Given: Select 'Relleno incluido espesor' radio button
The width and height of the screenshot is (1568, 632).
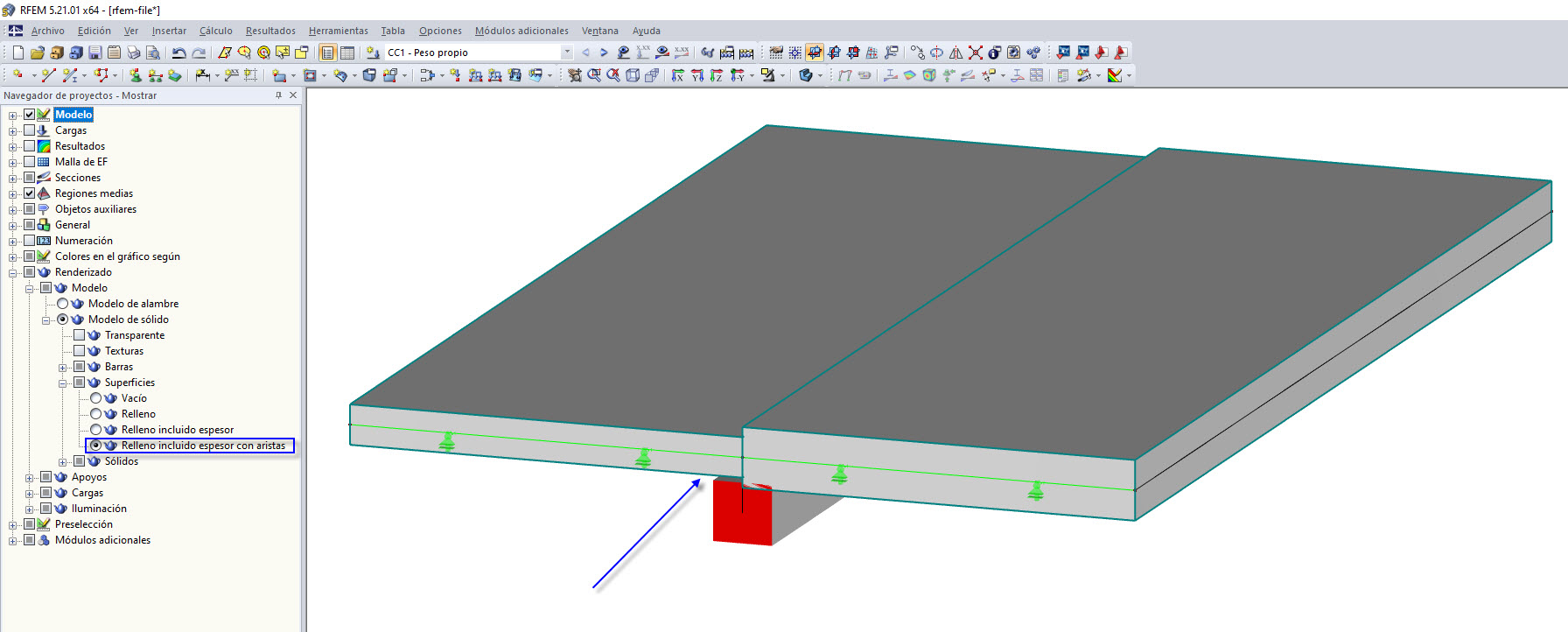Looking at the screenshot, I should click(96, 430).
